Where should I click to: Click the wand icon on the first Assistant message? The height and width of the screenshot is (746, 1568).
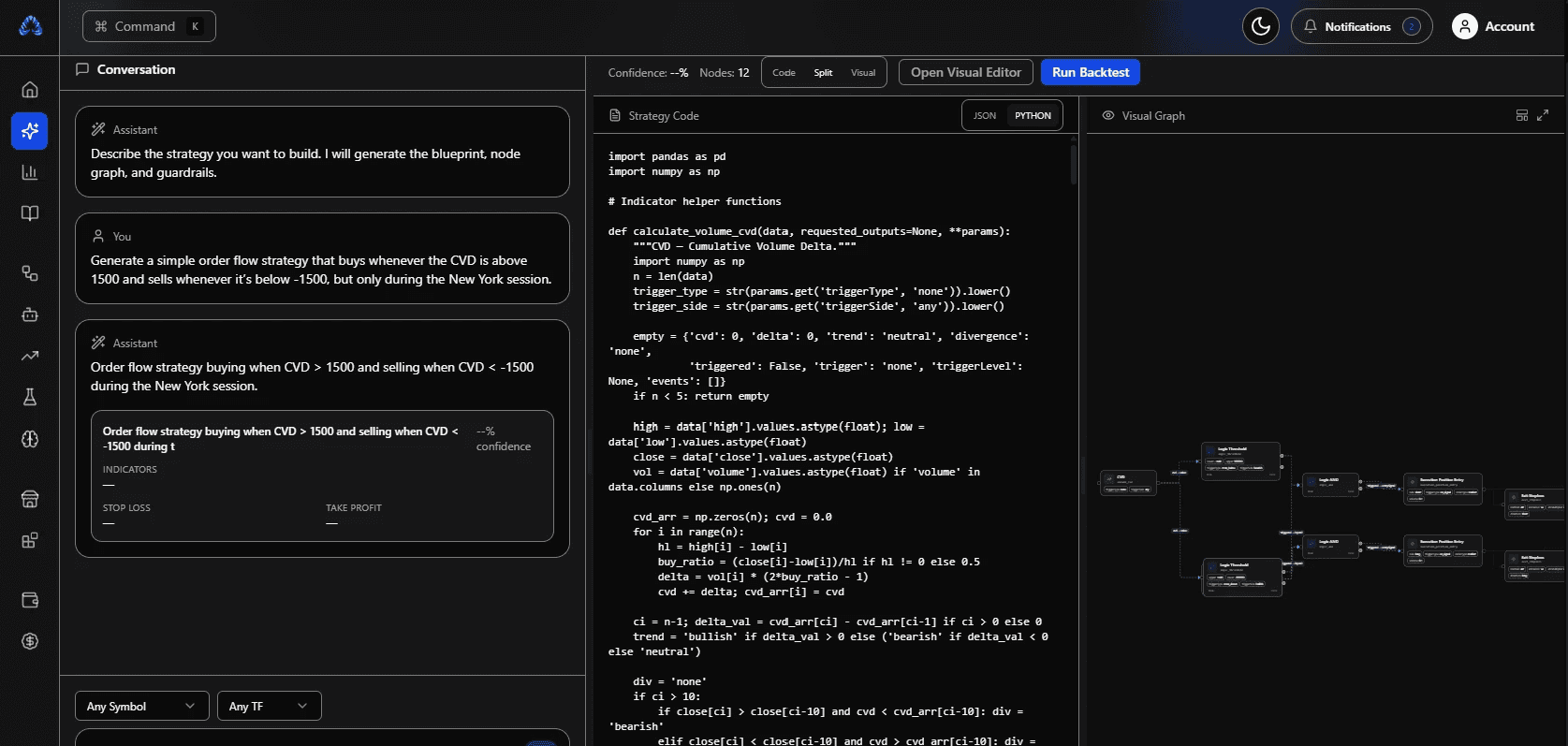point(98,129)
